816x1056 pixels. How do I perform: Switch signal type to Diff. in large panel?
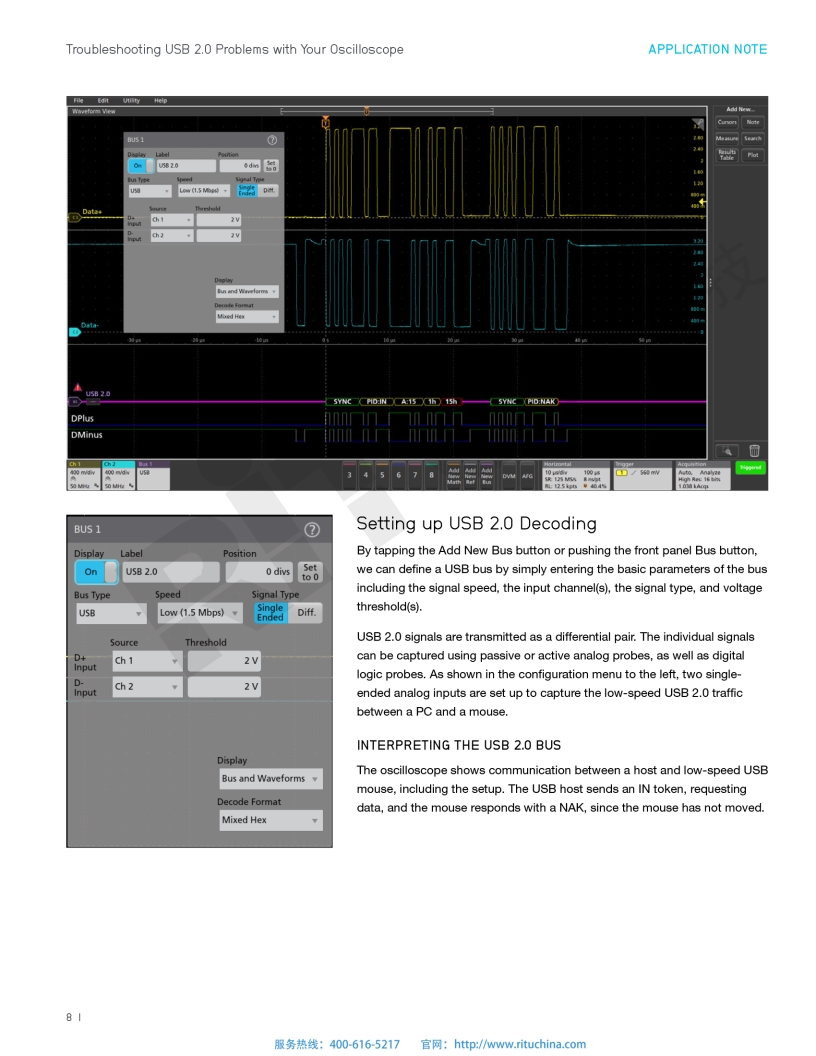point(306,613)
